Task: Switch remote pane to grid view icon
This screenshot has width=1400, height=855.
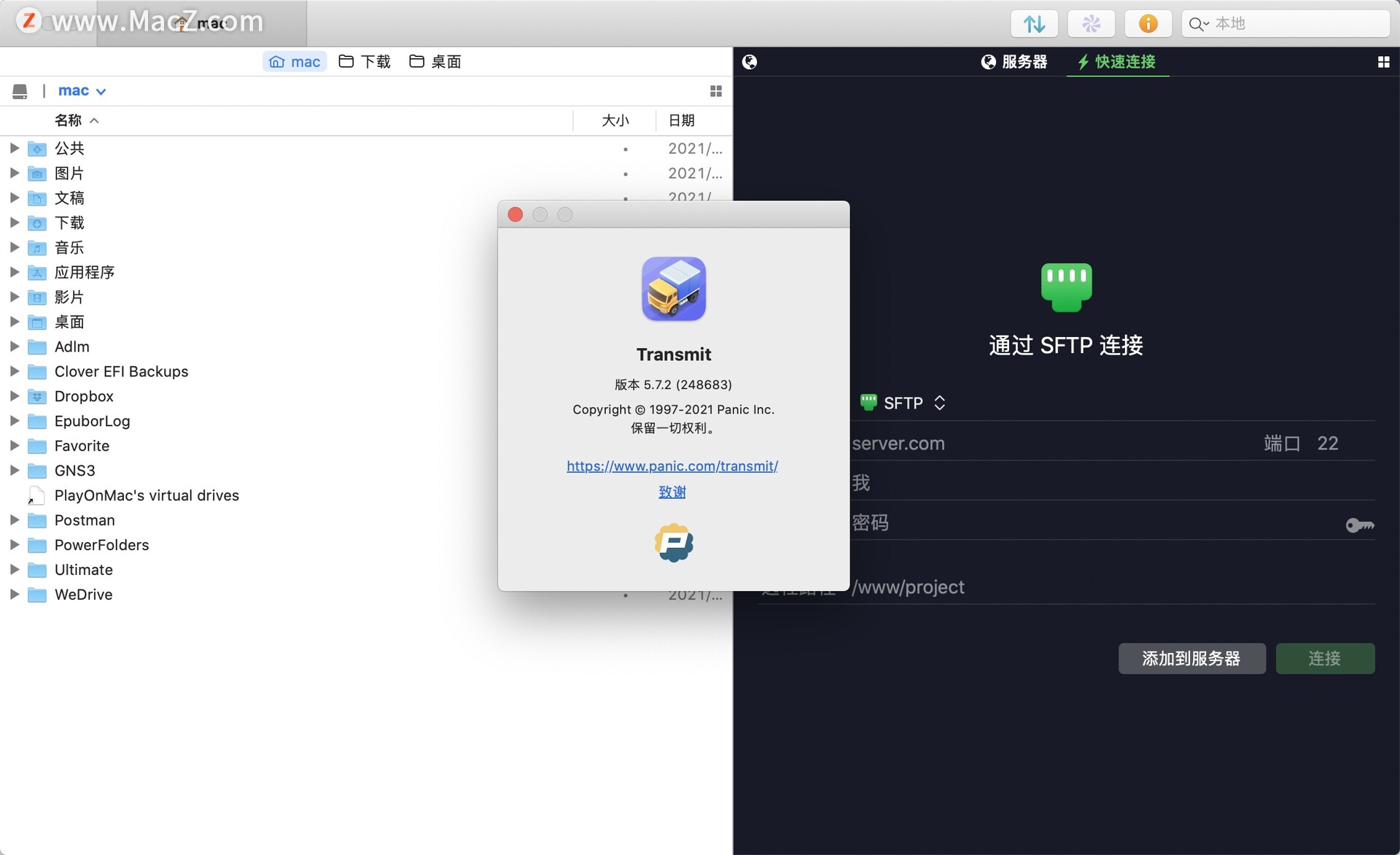Action: [x=1383, y=62]
